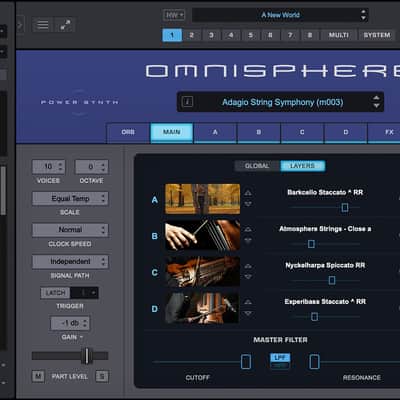Click the Atmosphere Strings - Close a name
The width and height of the screenshot is (400, 400).
[325, 229]
